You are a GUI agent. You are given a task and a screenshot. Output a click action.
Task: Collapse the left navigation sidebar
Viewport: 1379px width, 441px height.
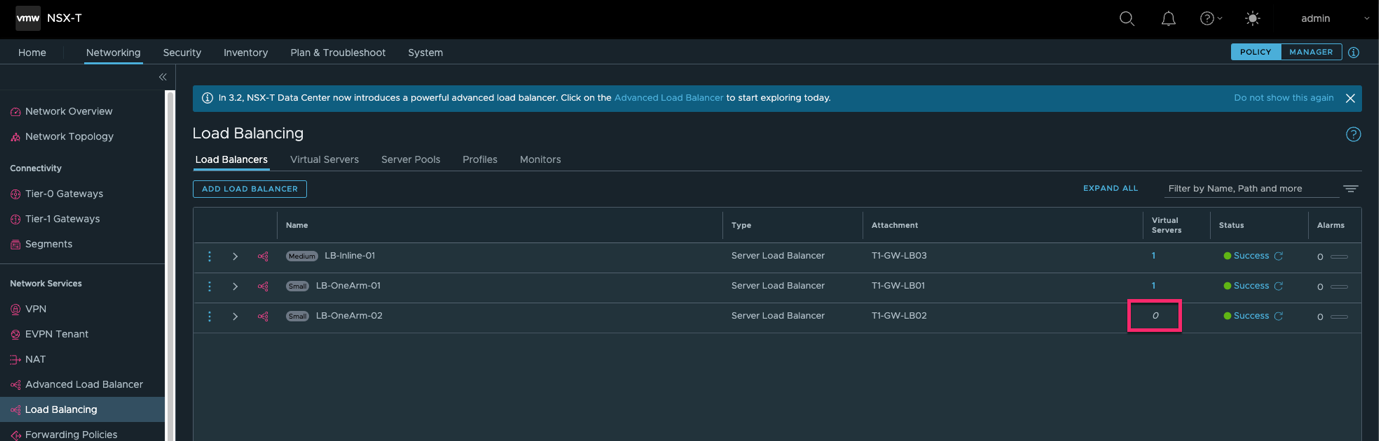coord(163,77)
